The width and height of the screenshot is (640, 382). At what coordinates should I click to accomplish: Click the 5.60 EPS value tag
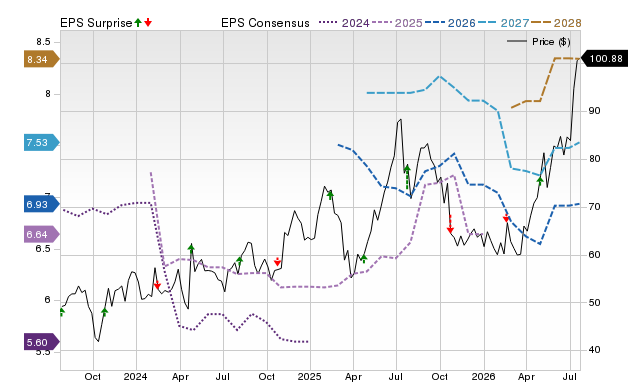(42, 342)
